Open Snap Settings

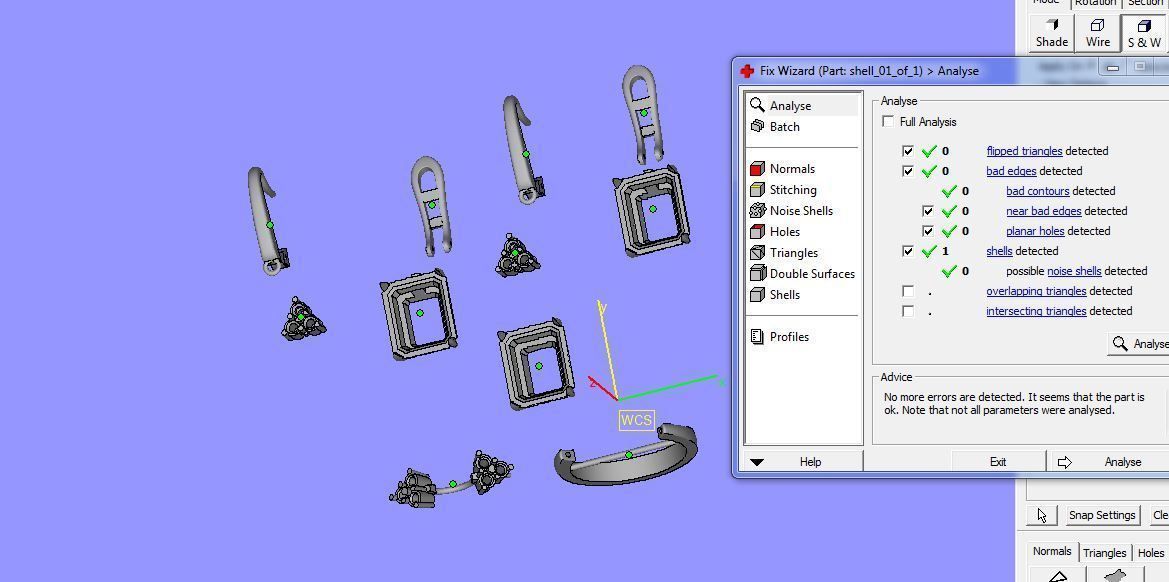click(x=1101, y=515)
